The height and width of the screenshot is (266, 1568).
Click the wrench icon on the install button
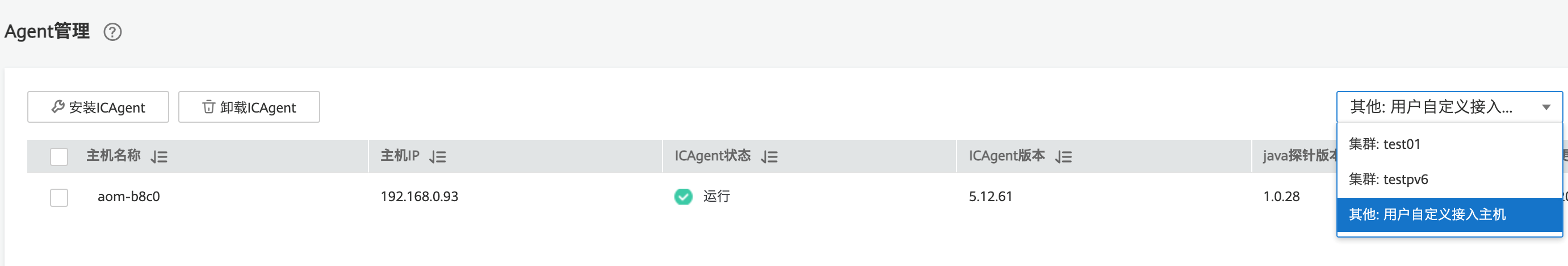[58, 107]
